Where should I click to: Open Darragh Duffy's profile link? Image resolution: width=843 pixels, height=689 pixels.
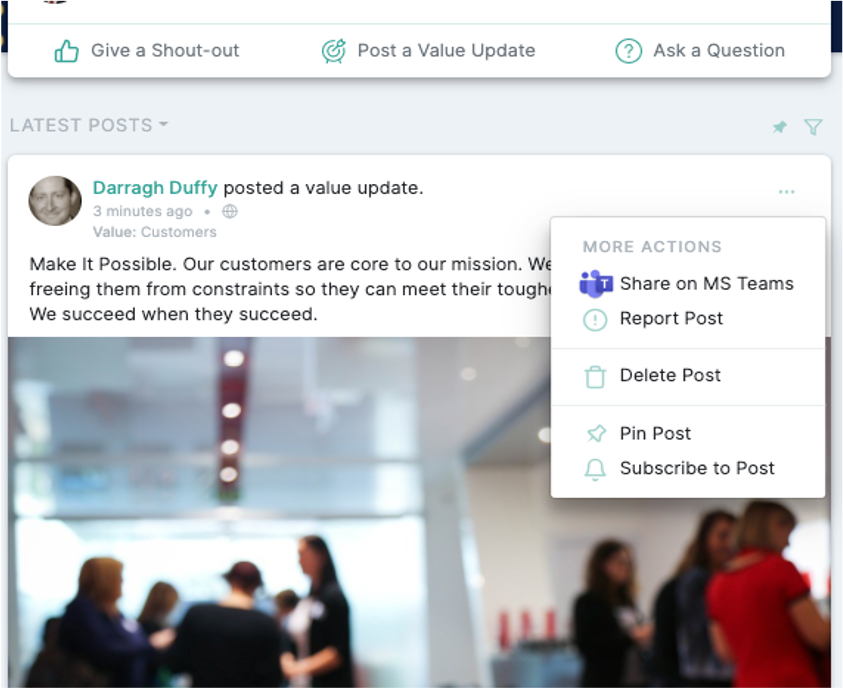[155, 188]
